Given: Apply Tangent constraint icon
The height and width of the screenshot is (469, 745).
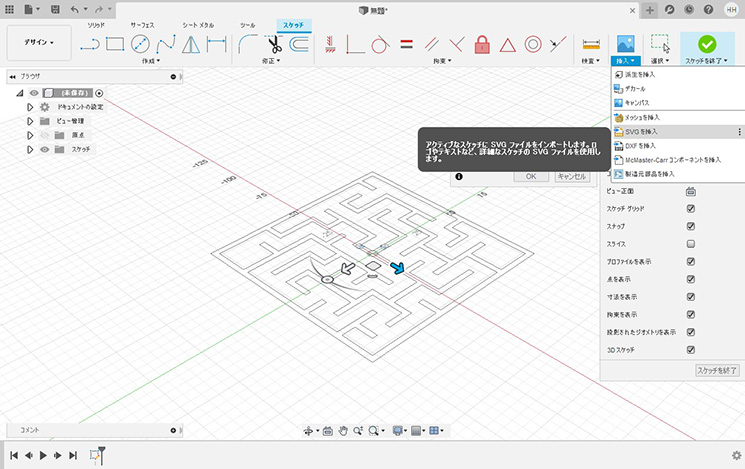Looking at the screenshot, I should coord(380,45).
